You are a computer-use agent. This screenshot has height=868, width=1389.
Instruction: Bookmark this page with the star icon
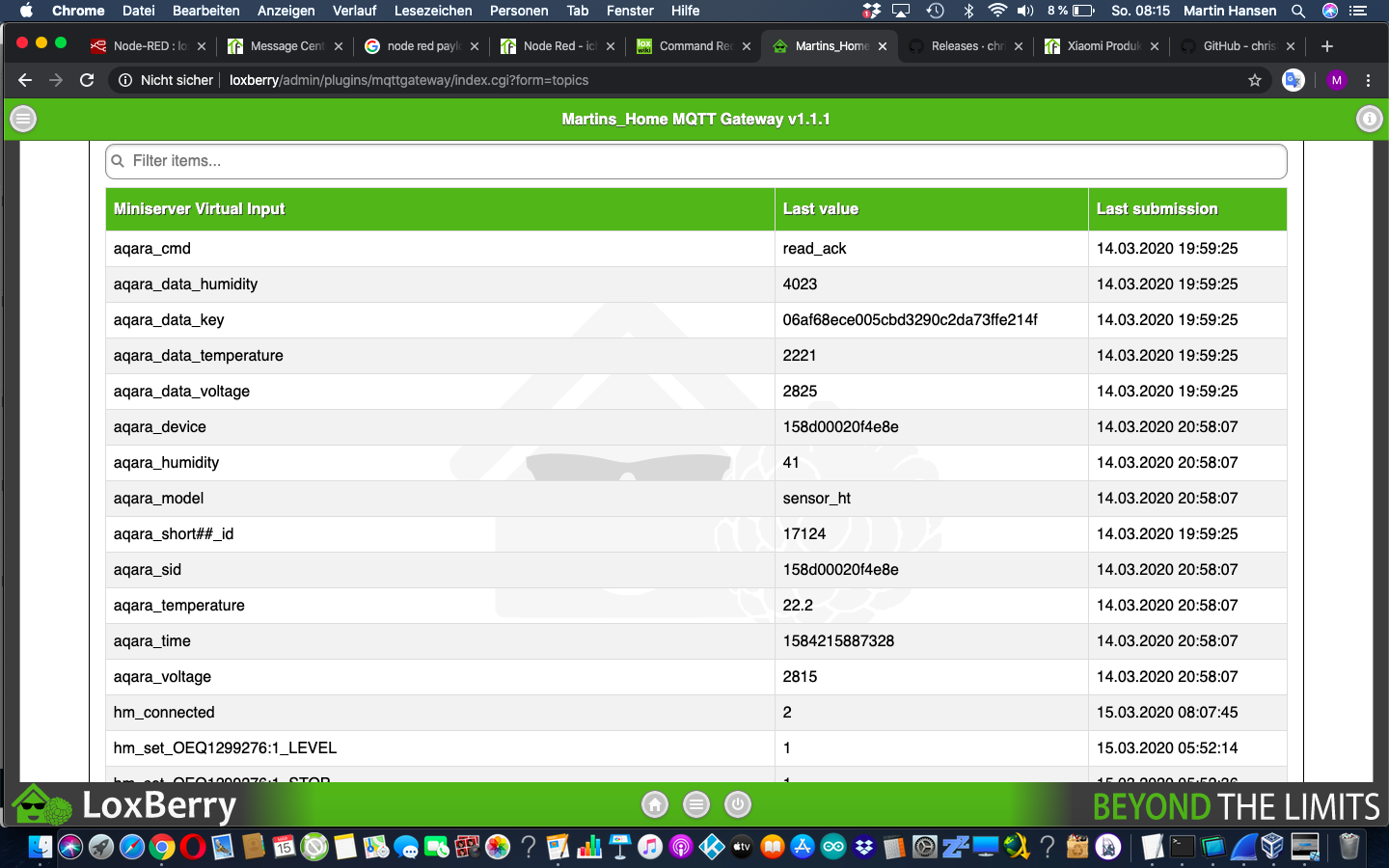point(1255,80)
